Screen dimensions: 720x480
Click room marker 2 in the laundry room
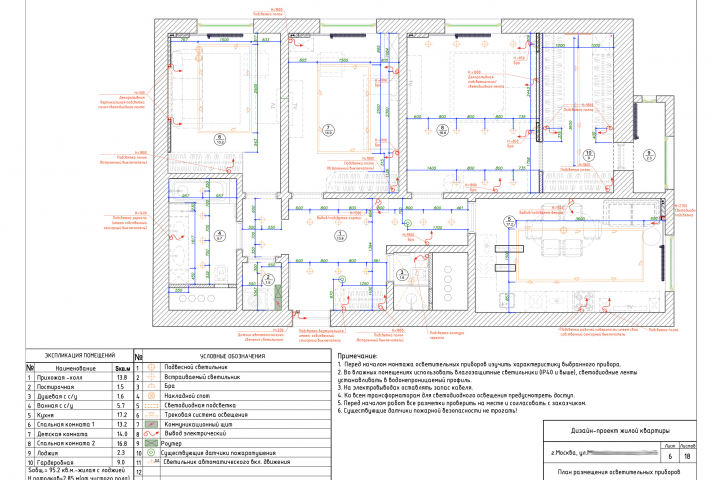click(x=268, y=279)
